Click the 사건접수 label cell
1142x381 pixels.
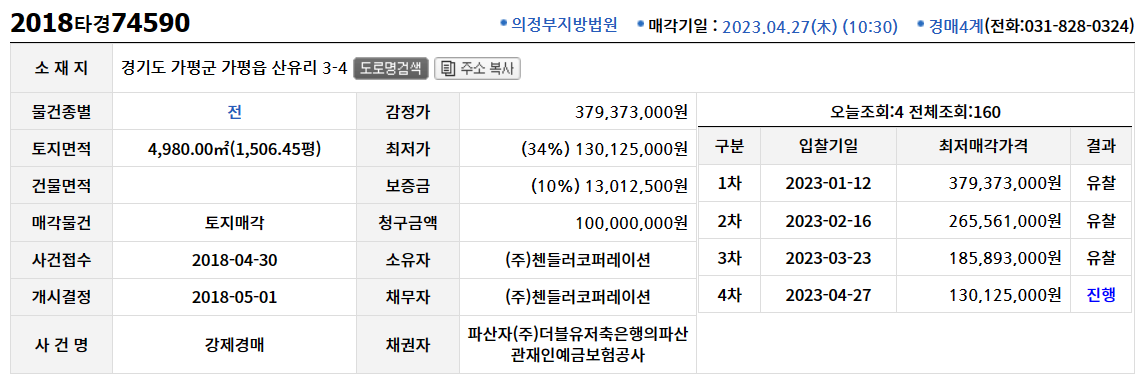(61, 259)
